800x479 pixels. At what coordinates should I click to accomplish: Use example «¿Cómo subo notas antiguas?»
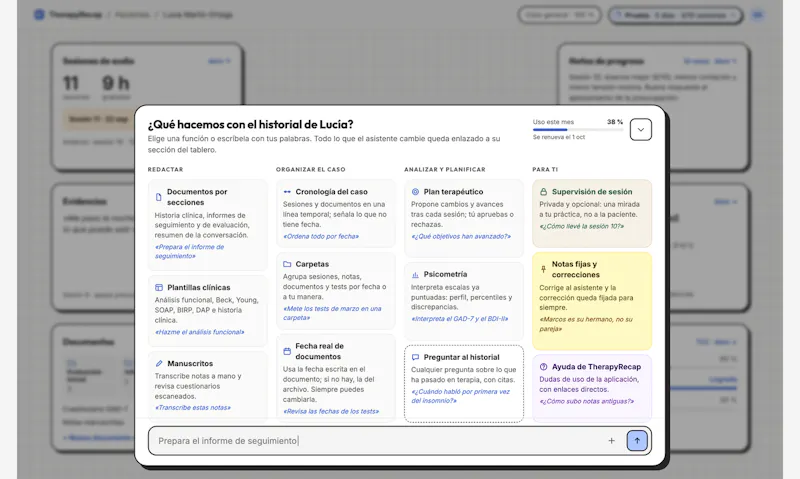pyautogui.click(x=587, y=401)
